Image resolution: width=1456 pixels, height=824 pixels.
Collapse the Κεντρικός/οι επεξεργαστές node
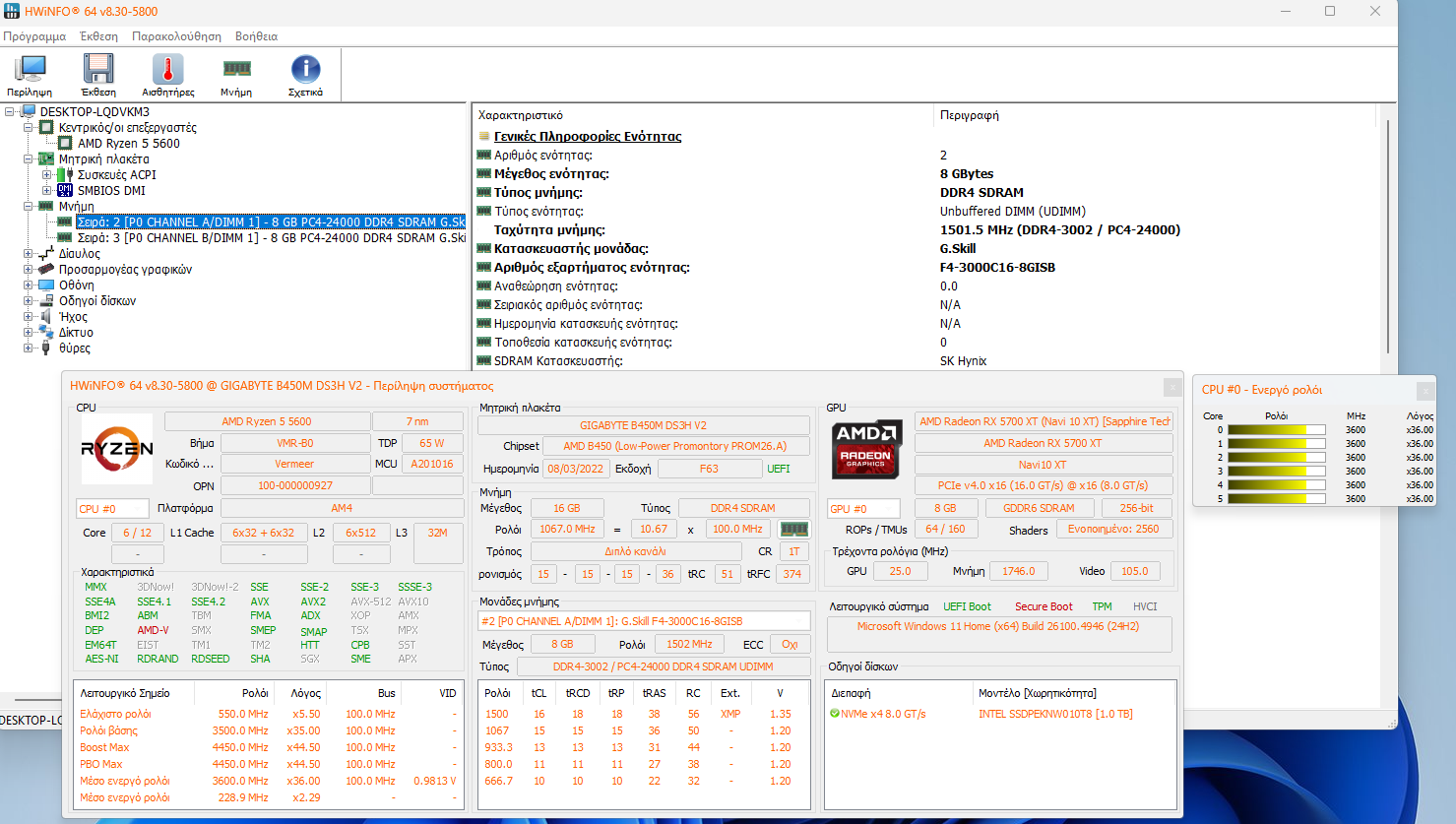tap(29, 128)
